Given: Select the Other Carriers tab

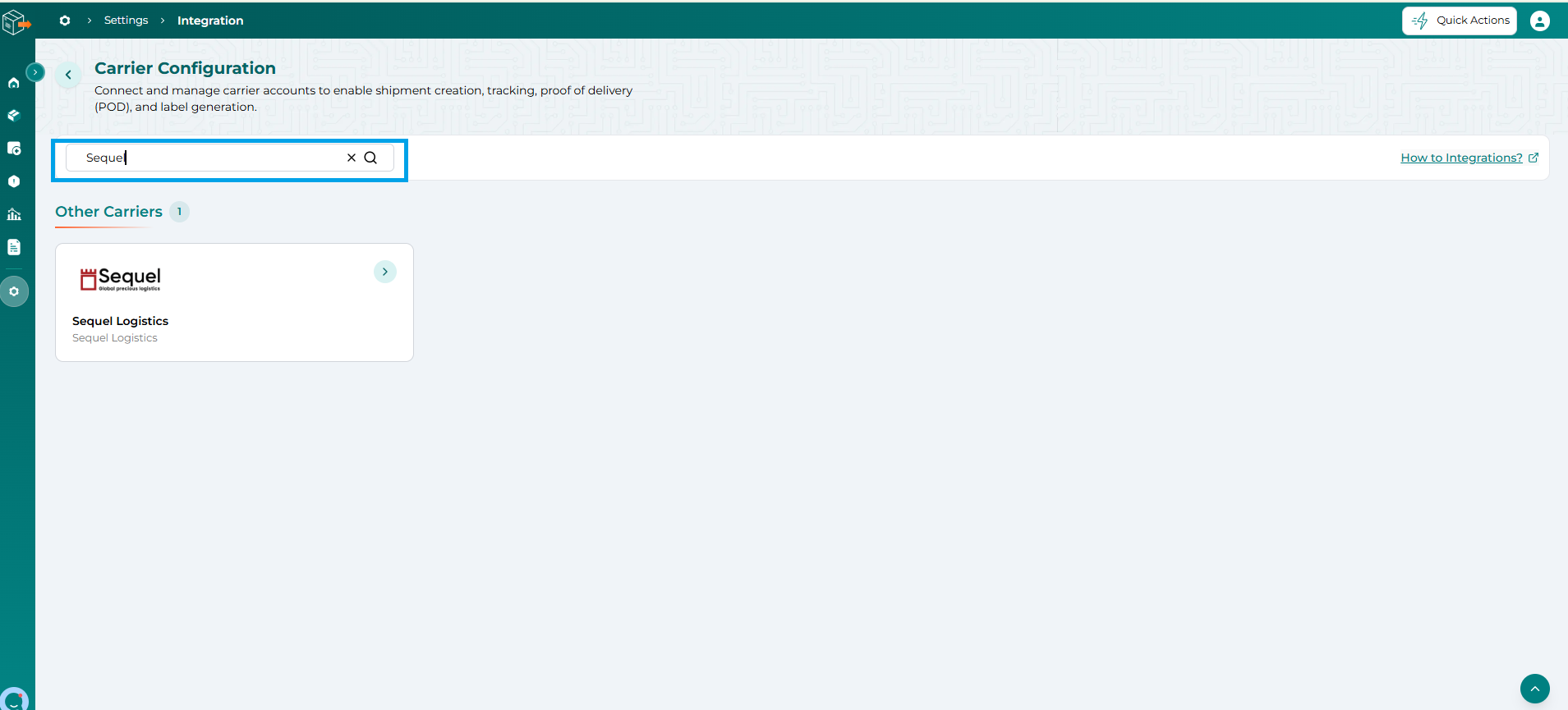Looking at the screenshot, I should click(x=108, y=212).
